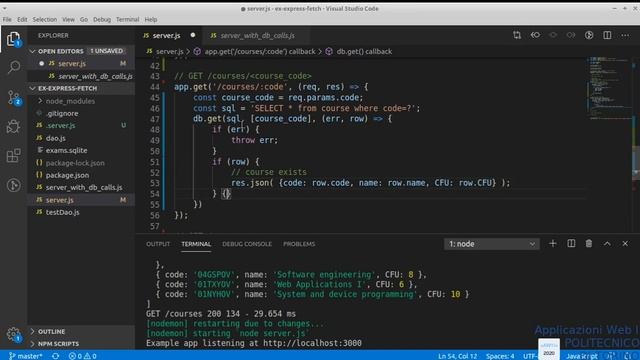
Task: Open server_with_db_calls.js in the file tree
Action: tap(84, 187)
